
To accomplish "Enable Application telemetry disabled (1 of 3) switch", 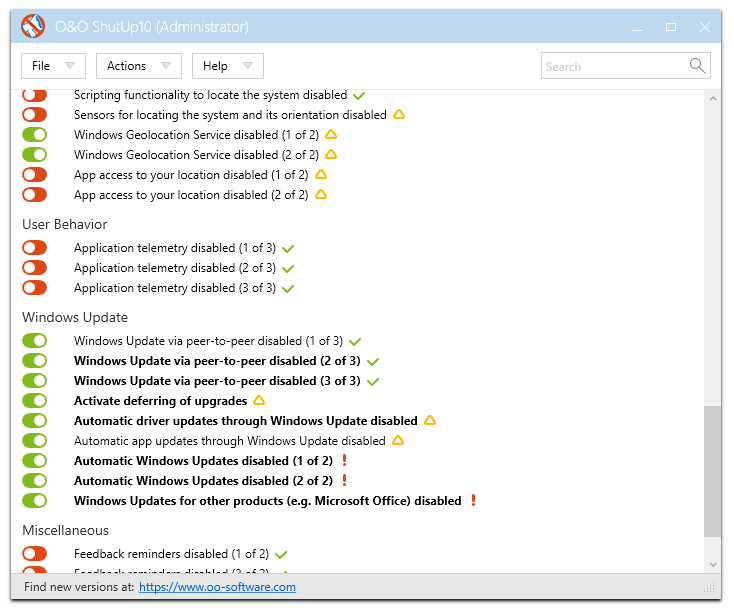I will [35, 247].
